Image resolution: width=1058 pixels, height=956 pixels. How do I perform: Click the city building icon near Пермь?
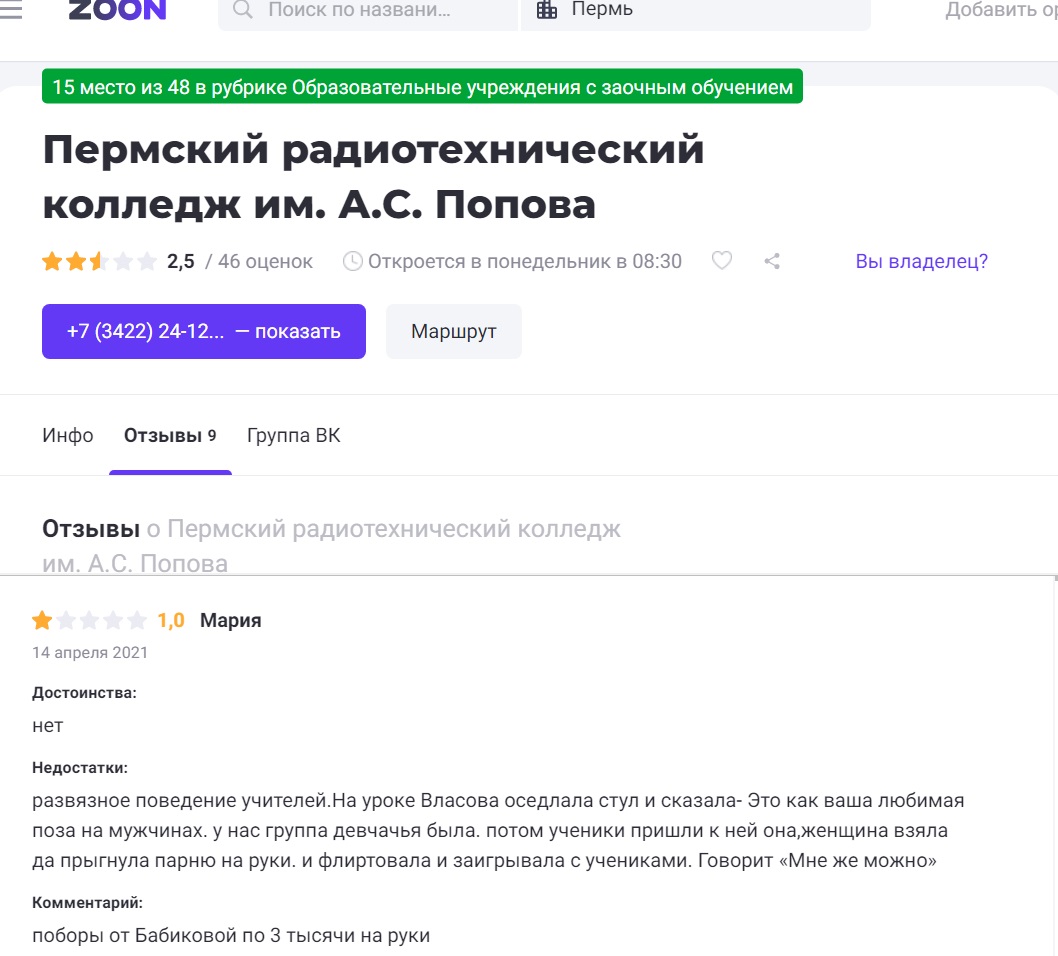click(x=547, y=9)
